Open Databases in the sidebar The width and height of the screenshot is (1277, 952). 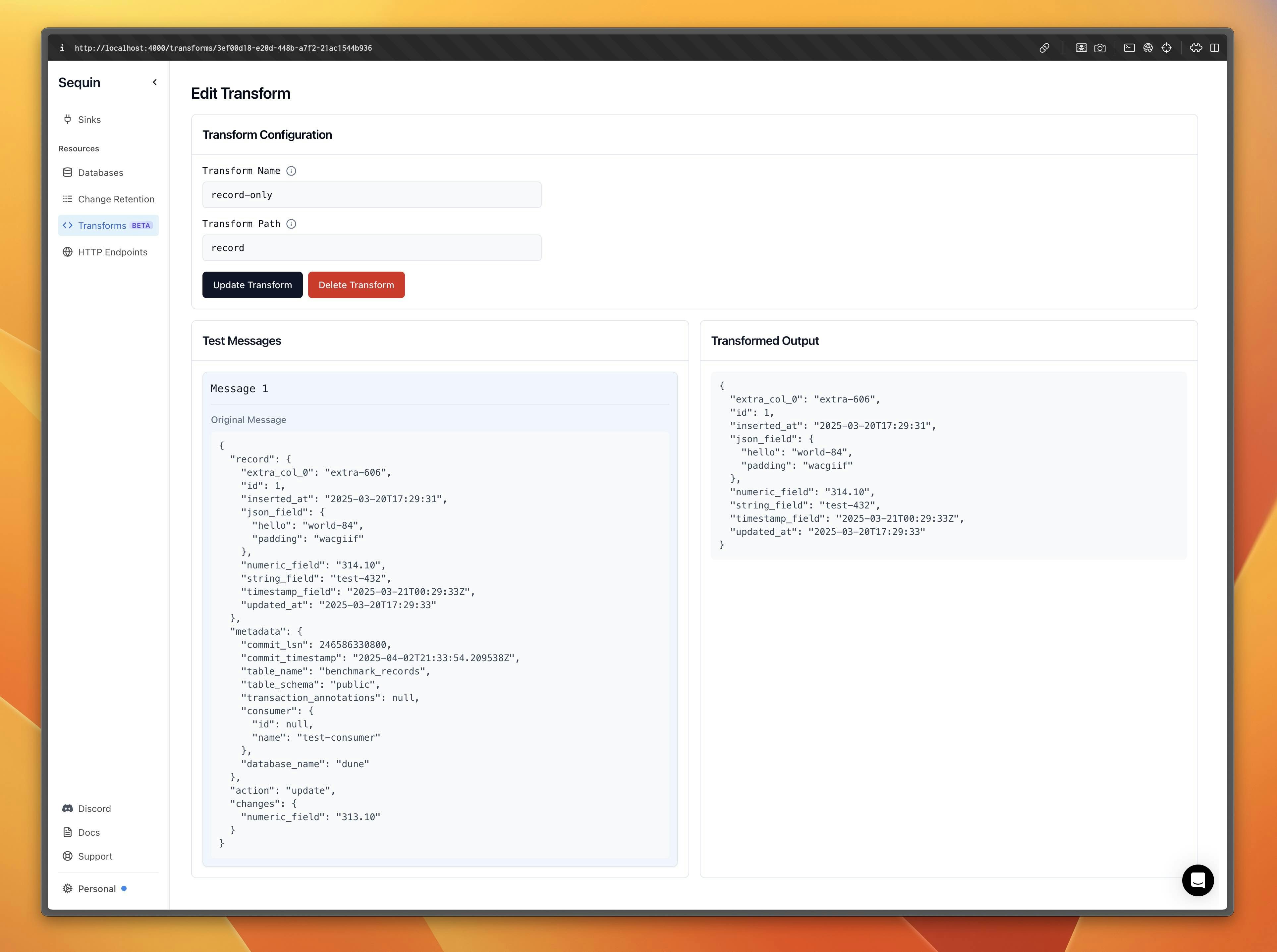point(100,172)
